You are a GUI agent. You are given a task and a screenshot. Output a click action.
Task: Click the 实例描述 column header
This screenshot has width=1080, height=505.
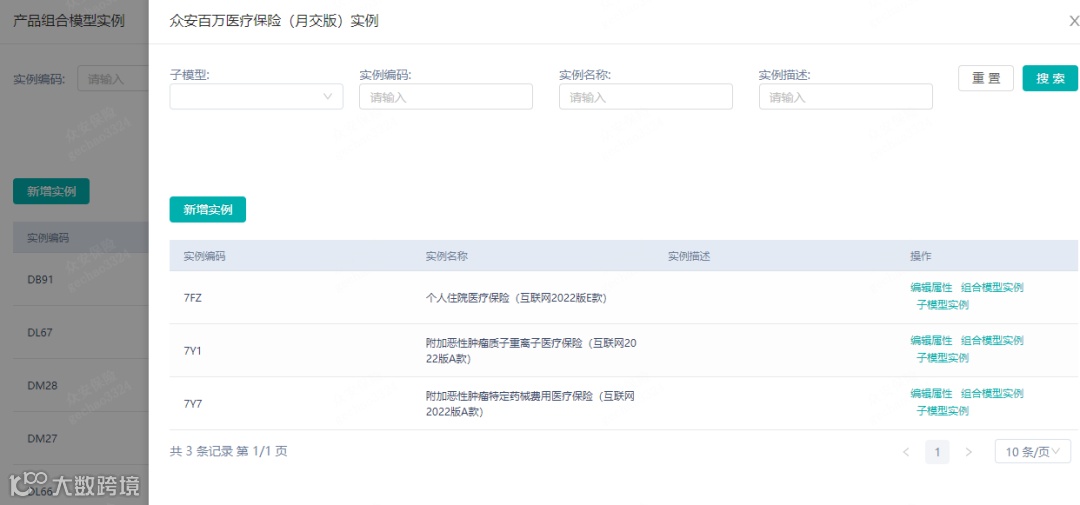[689, 256]
